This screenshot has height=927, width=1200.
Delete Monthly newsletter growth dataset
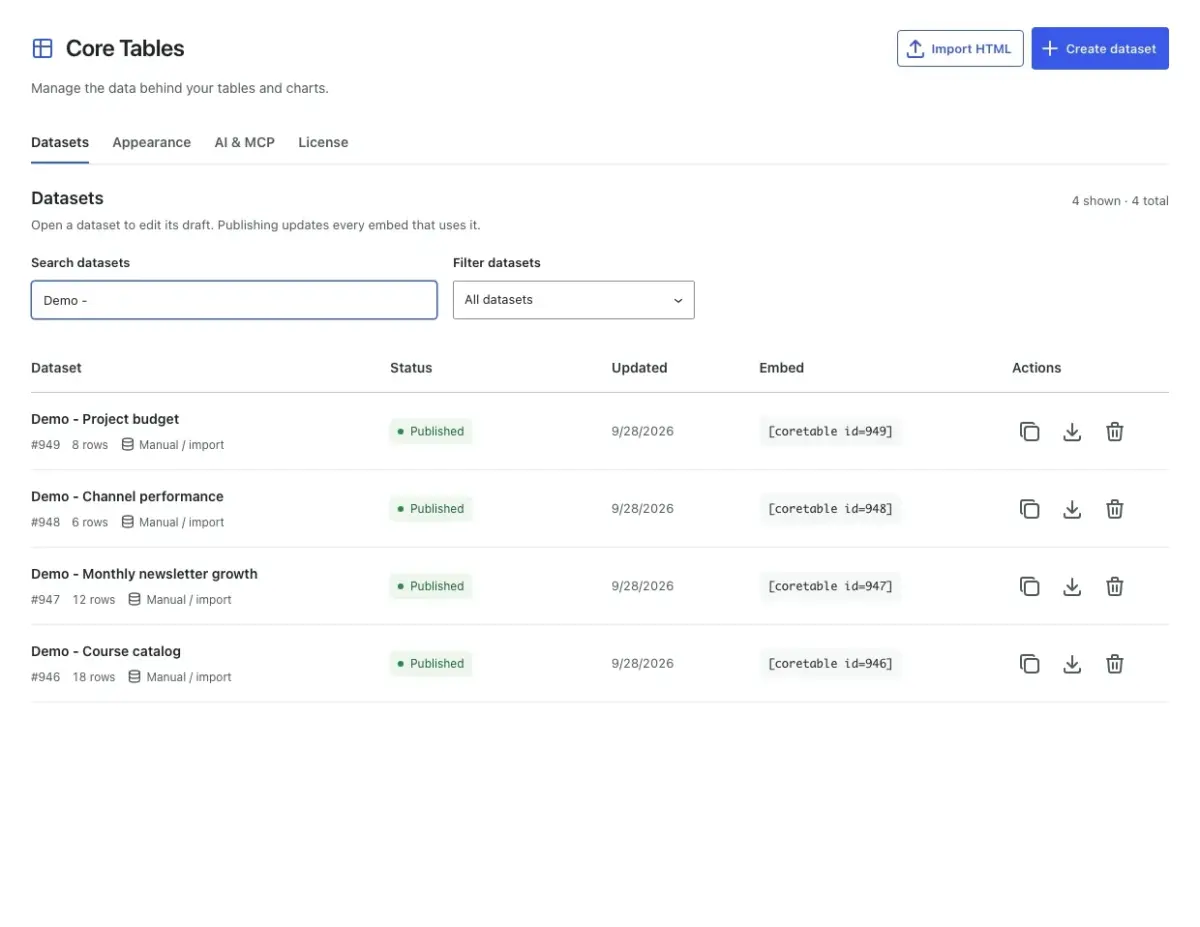click(x=1115, y=586)
